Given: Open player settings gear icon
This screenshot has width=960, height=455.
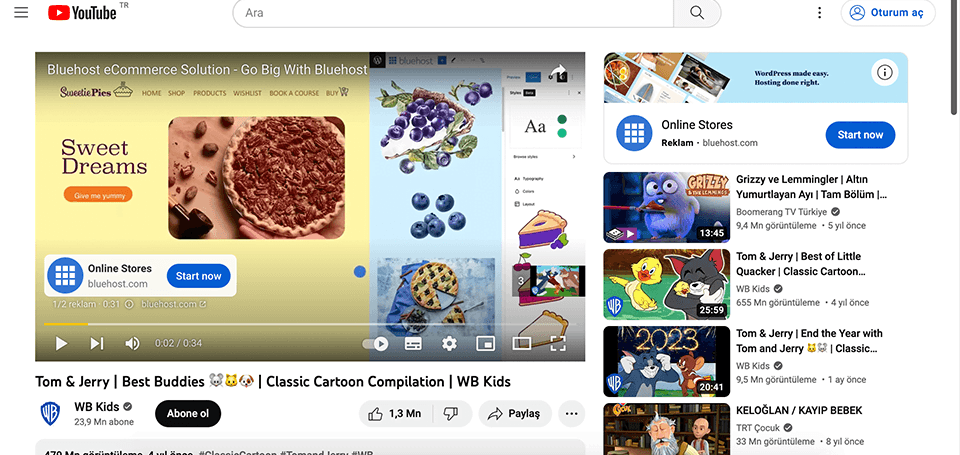Looking at the screenshot, I should click(x=449, y=344).
